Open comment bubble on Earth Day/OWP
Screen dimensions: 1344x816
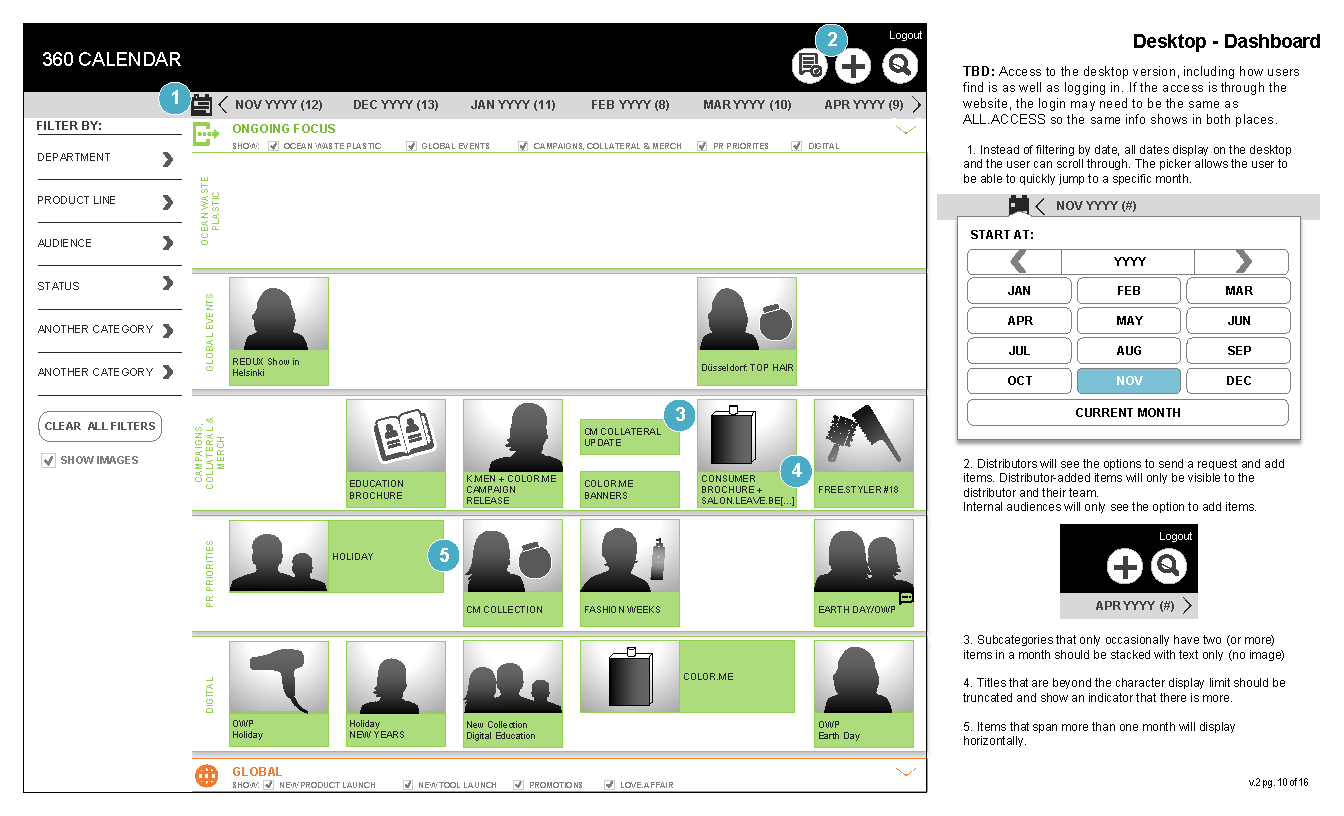(x=906, y=597)
